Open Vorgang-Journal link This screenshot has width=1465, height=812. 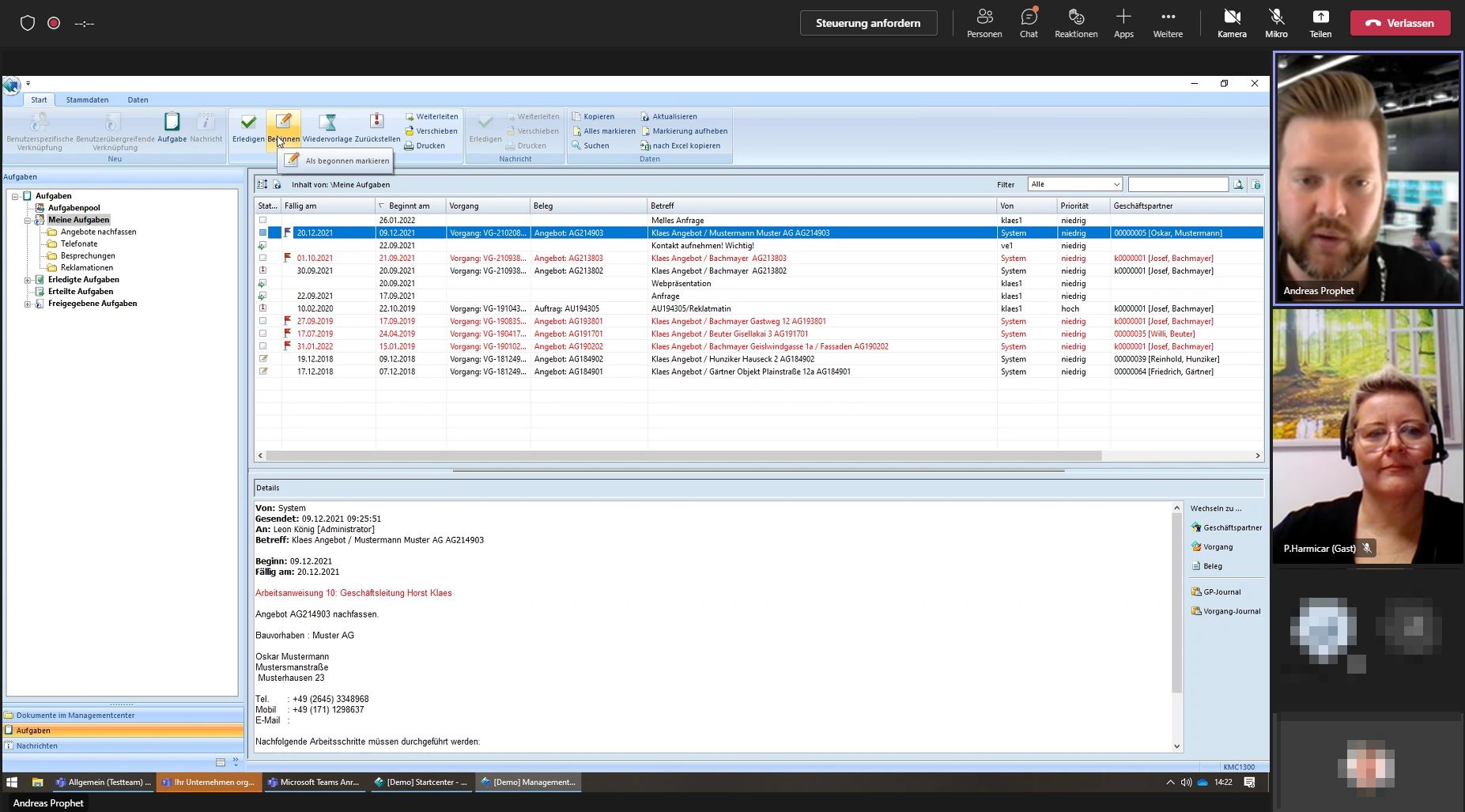point(1226,611)
